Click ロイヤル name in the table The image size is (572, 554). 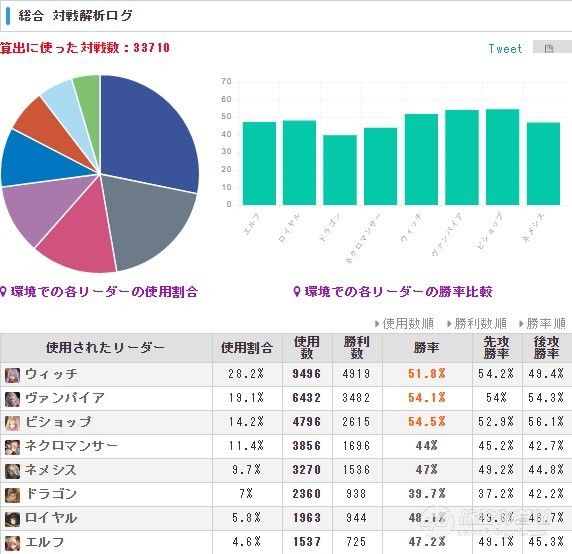click(x=51, y=518)
